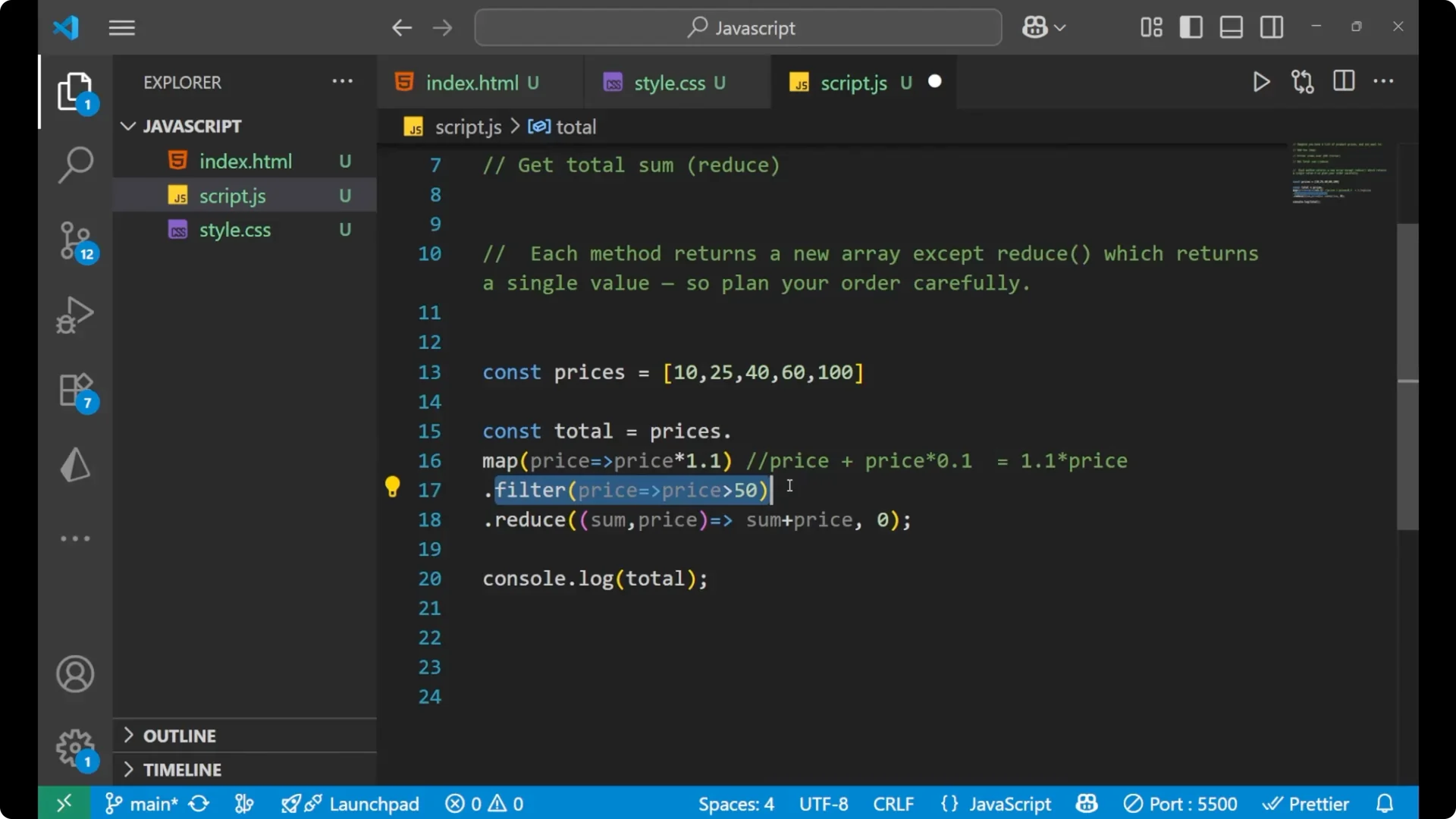The height and width of the screenshot is (819, 1456).
Task: Open the hamburger application menu
Action: [x=121, y=27]
